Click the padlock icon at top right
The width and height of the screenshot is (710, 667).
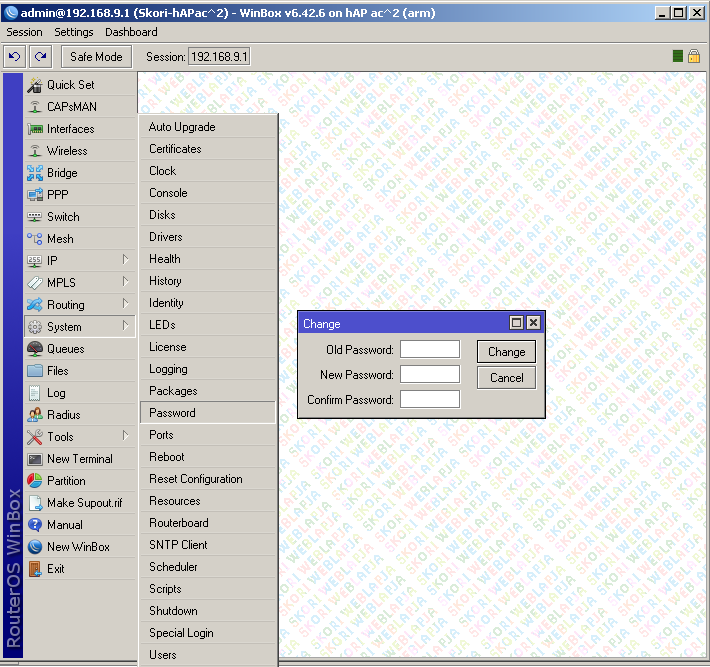693,57
